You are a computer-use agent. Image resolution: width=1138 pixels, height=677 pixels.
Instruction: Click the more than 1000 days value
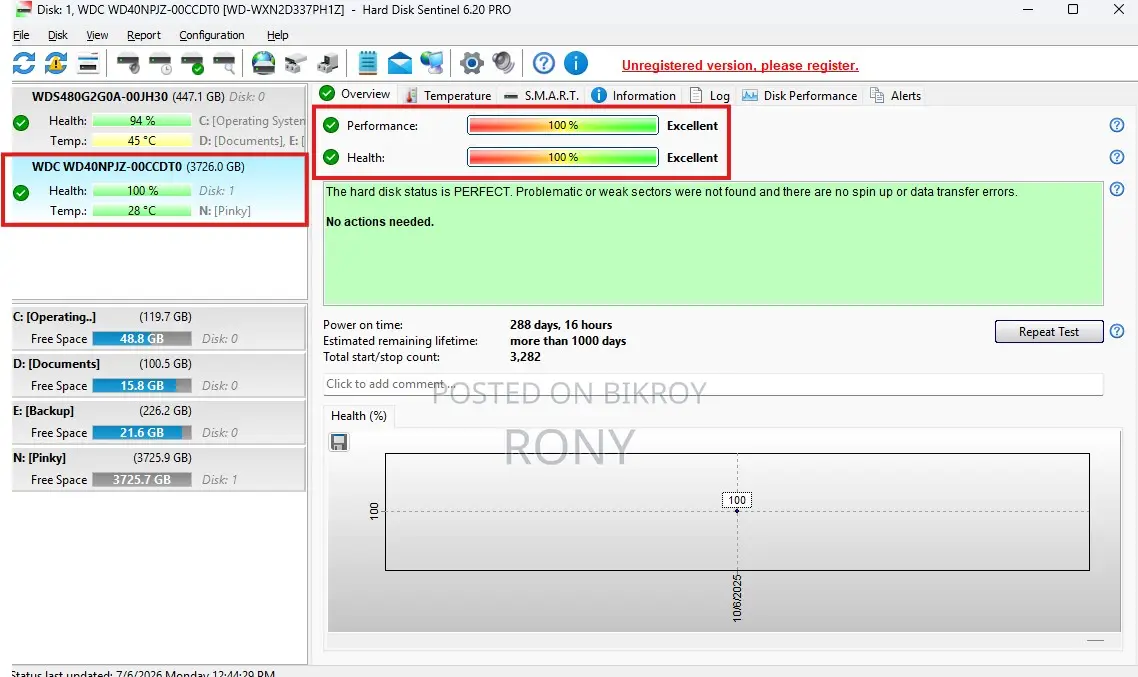point(568,340)
